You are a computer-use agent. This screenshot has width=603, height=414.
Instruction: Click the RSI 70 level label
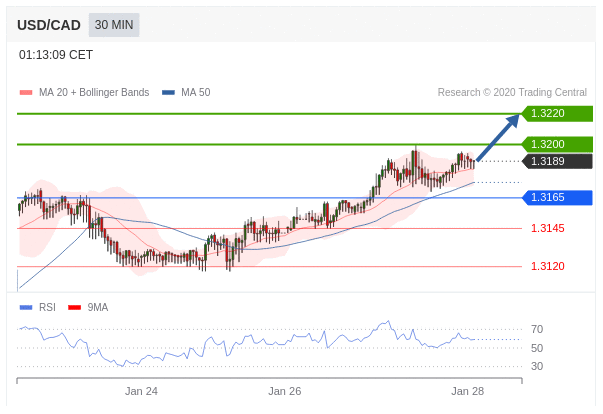click(537, 329)
